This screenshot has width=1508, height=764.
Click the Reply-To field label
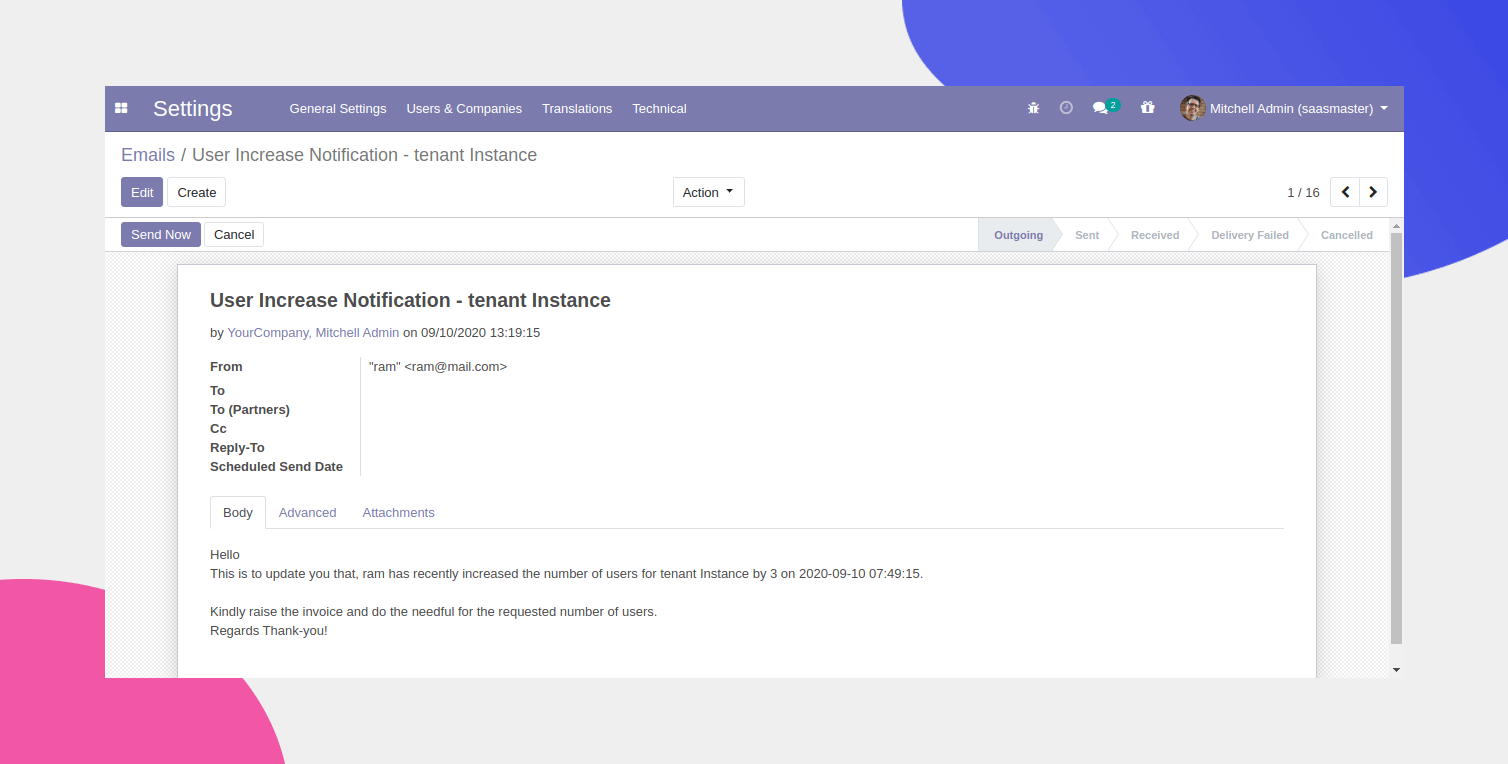[237, 448]
